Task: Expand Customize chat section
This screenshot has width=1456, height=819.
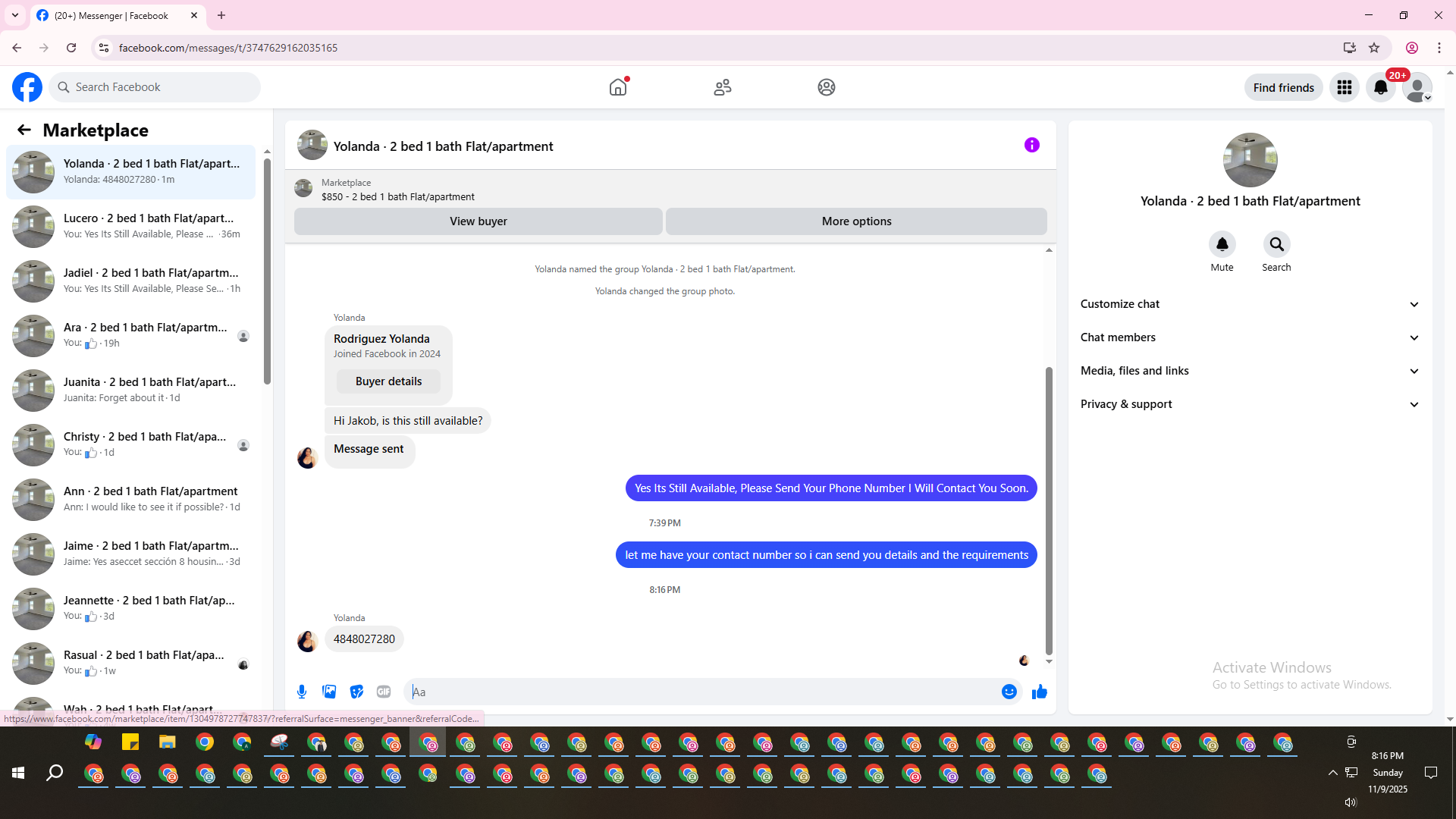Action: pos(1250,304)
